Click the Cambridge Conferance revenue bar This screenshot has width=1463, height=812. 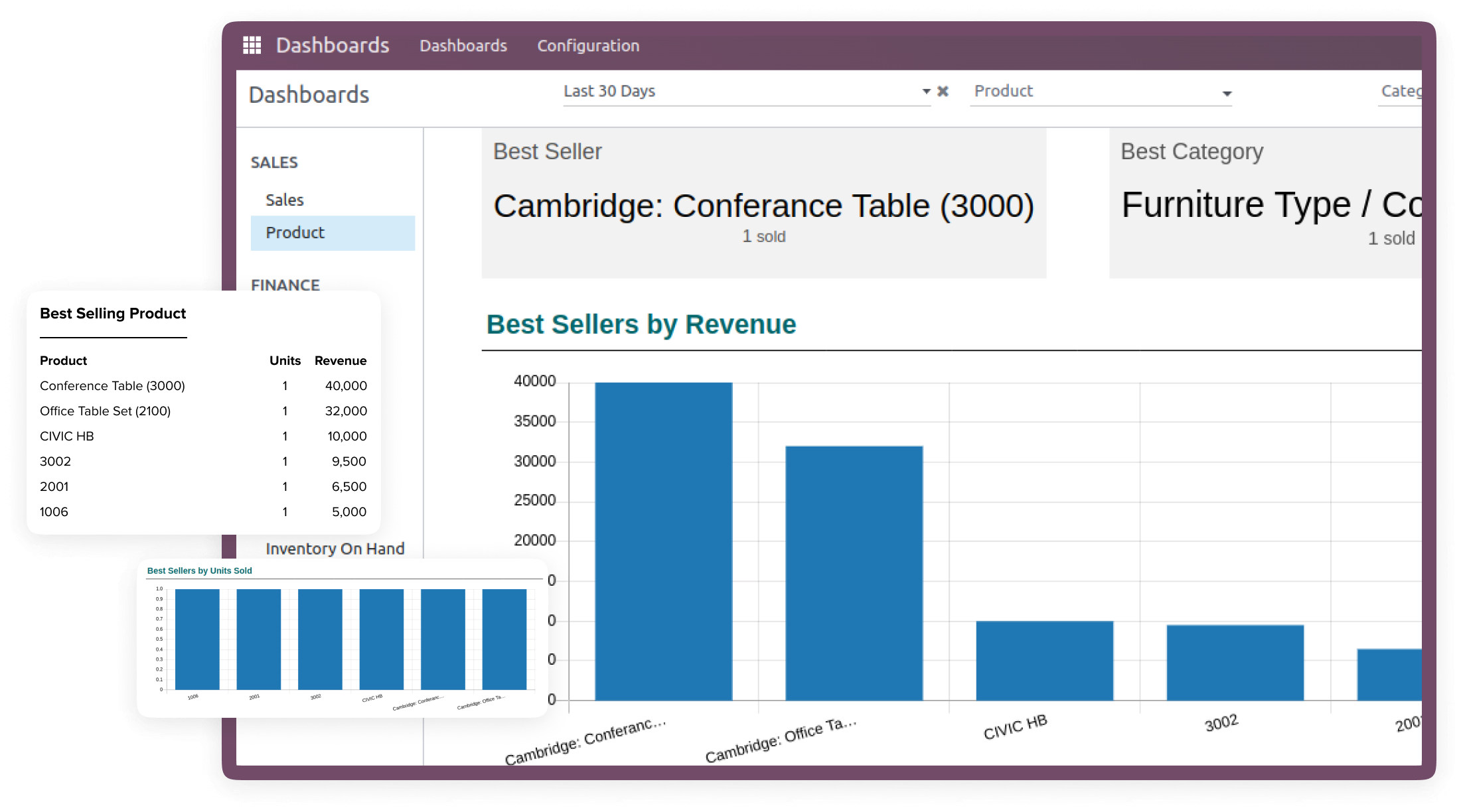[x=663, y=541]
